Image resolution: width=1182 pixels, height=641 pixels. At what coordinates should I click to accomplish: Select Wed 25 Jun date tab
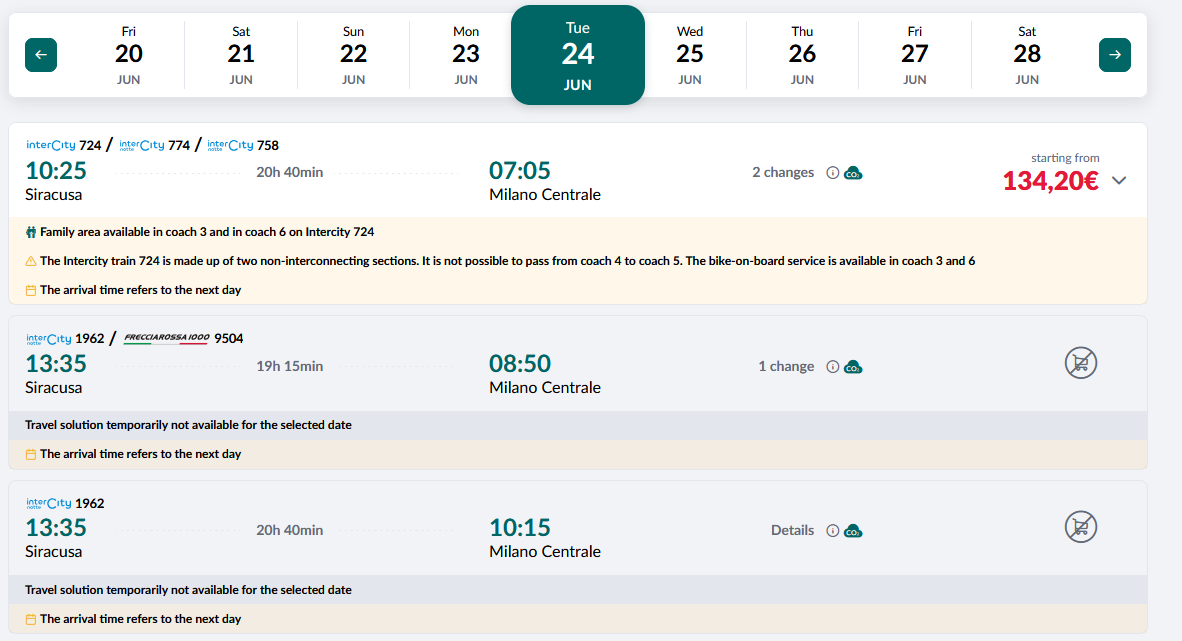coord(689,55)
